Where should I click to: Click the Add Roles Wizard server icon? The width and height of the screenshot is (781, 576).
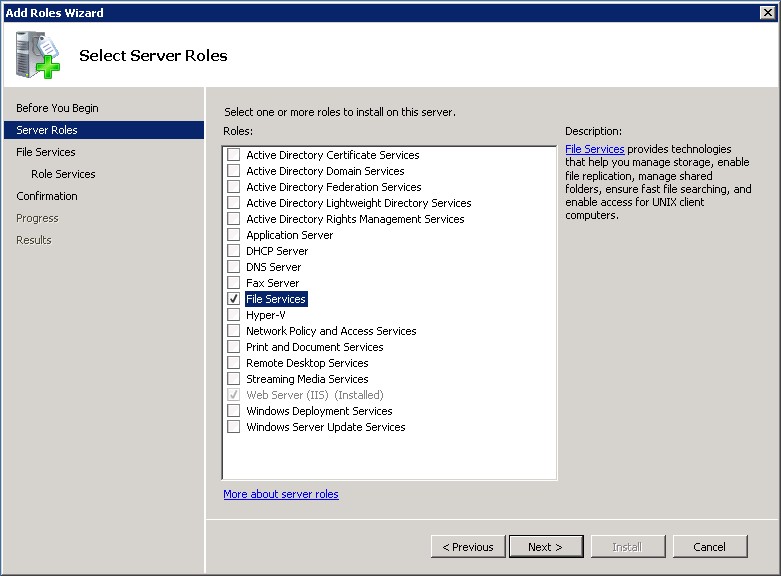tap(37, 54)
